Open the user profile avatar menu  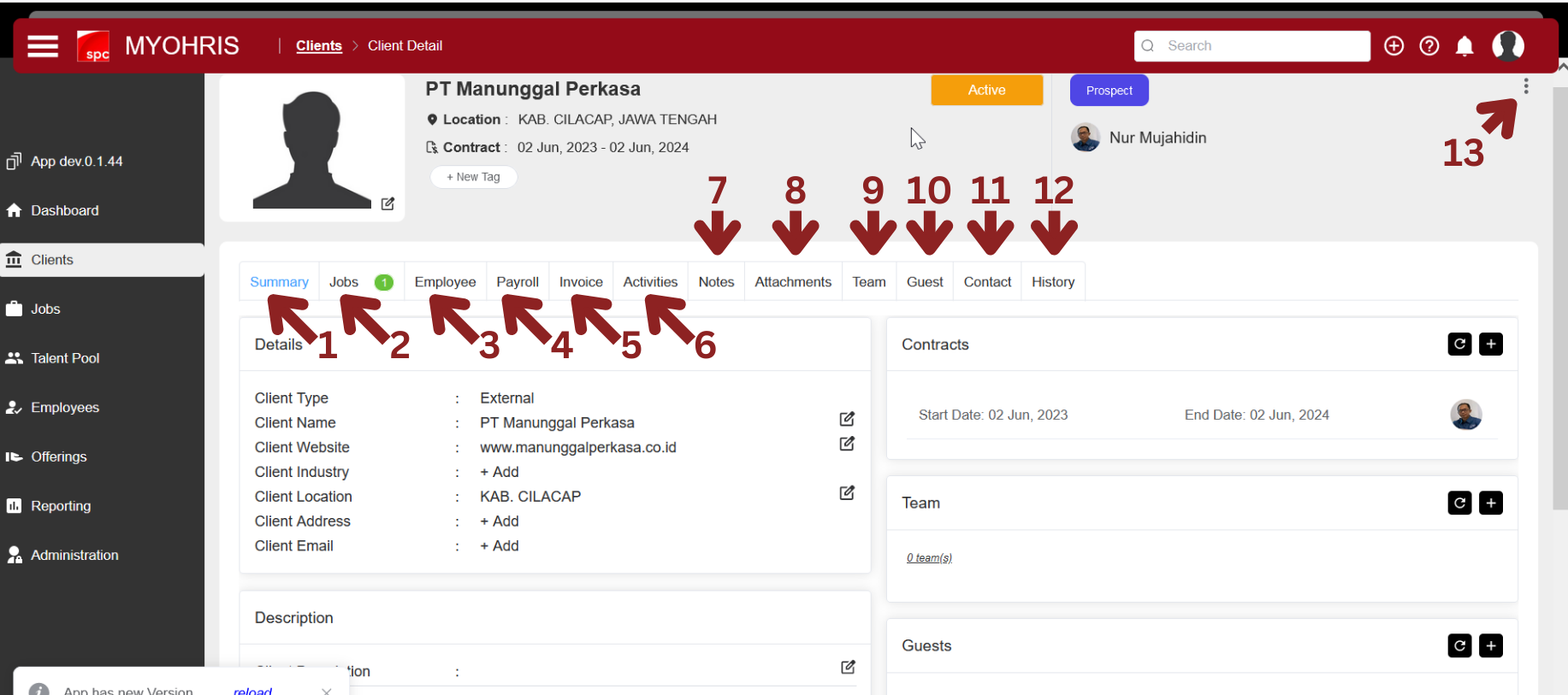click(x=1507, y=46)
